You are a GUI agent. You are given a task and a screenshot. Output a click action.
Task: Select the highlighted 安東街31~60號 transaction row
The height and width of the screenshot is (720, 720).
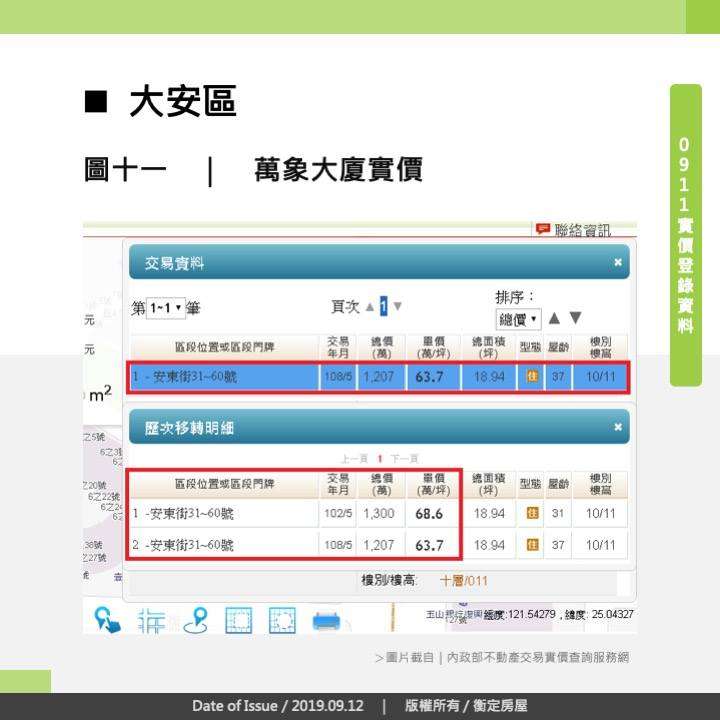coord(378,377)
